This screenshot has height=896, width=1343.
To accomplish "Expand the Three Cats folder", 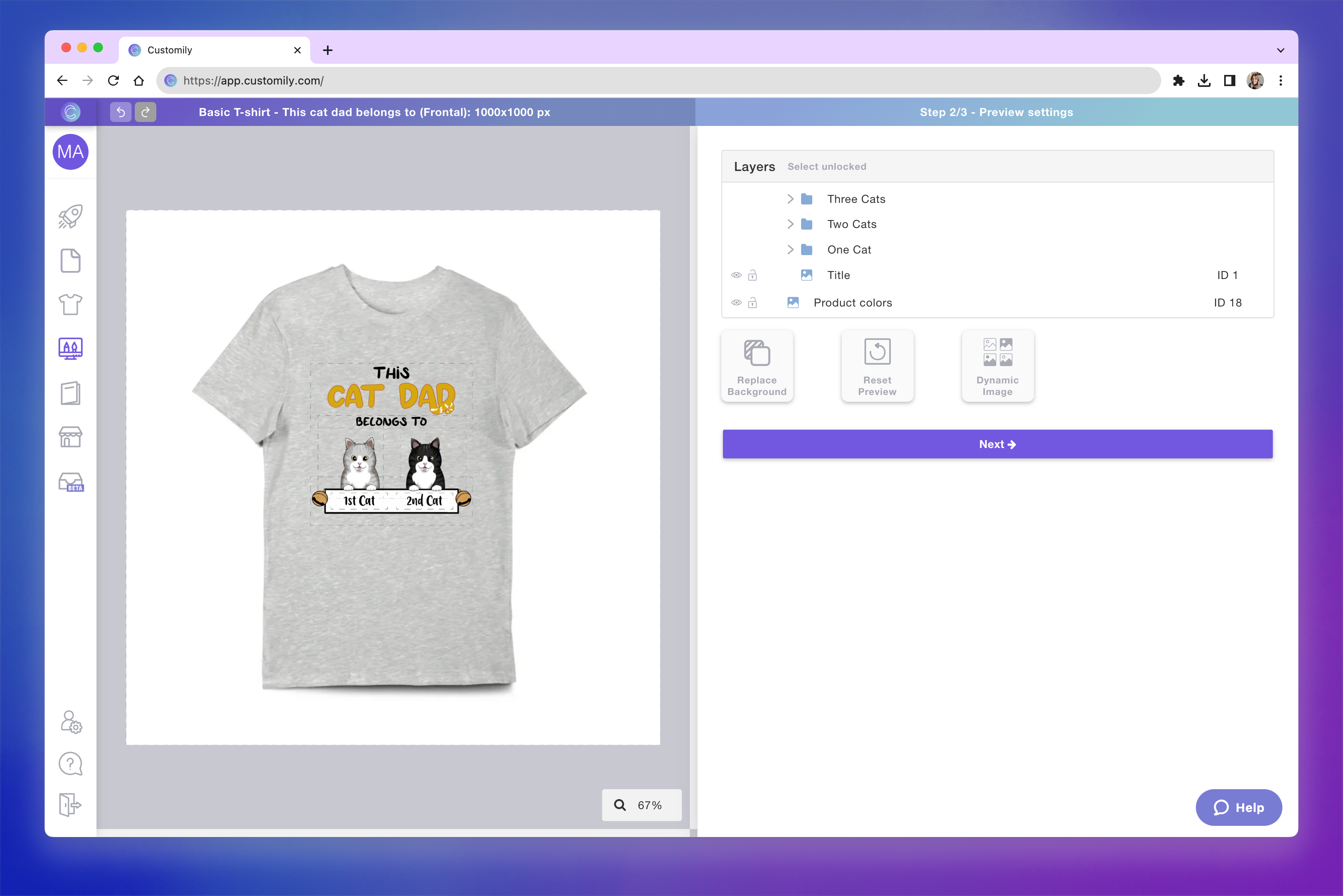I will point(790,199).
